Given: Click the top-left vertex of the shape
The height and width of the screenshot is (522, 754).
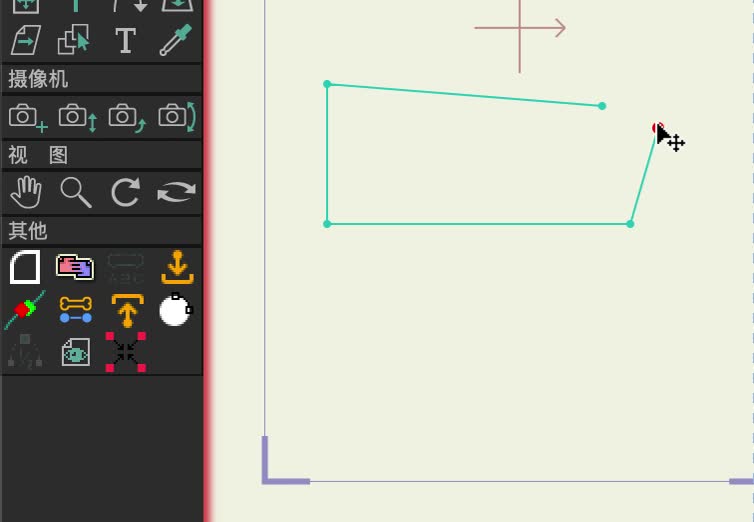Looking at the screenshot, I should pos(327,84).
